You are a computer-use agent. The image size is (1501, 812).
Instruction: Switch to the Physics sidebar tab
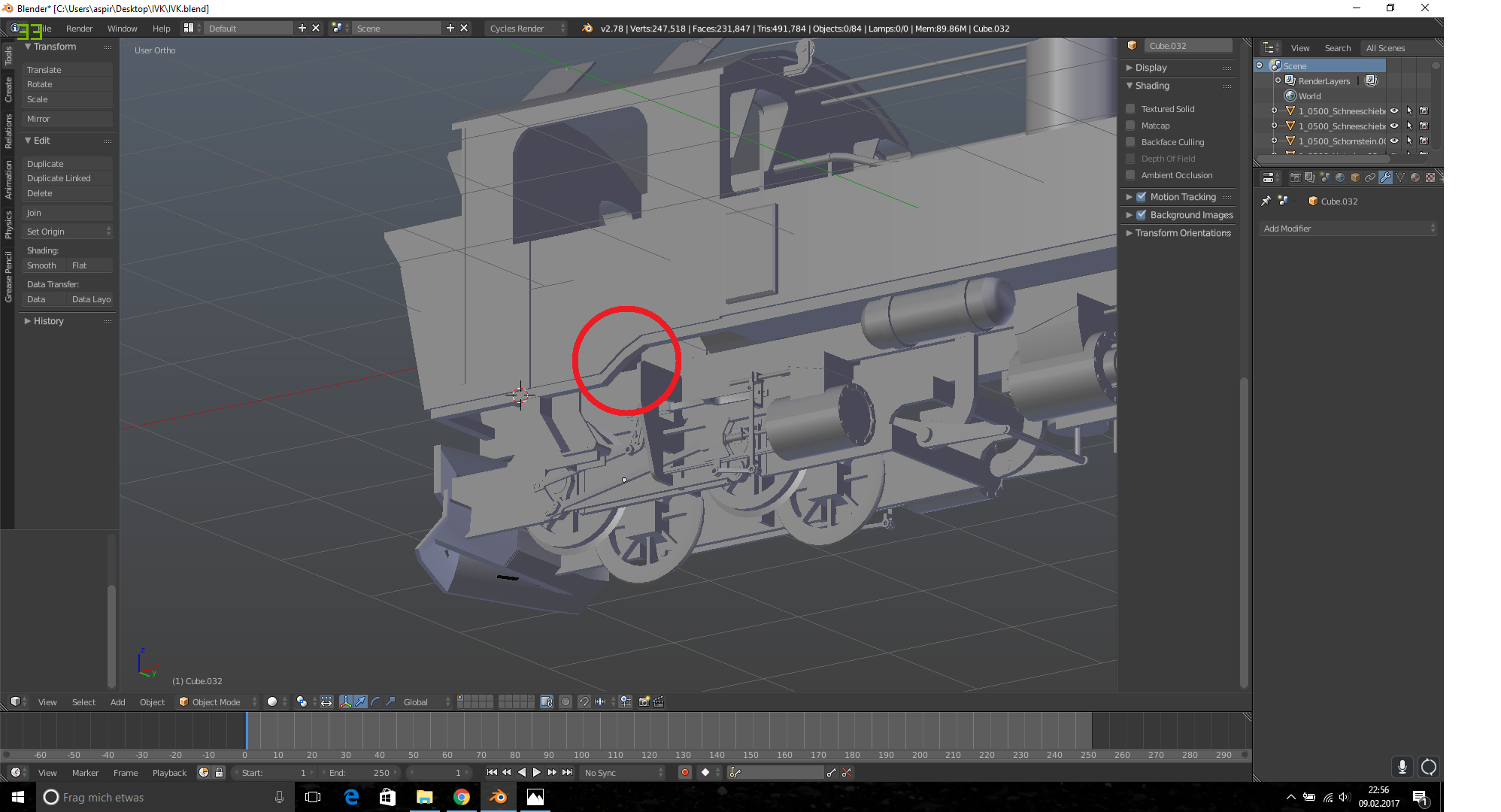click(x=8, y=224)
